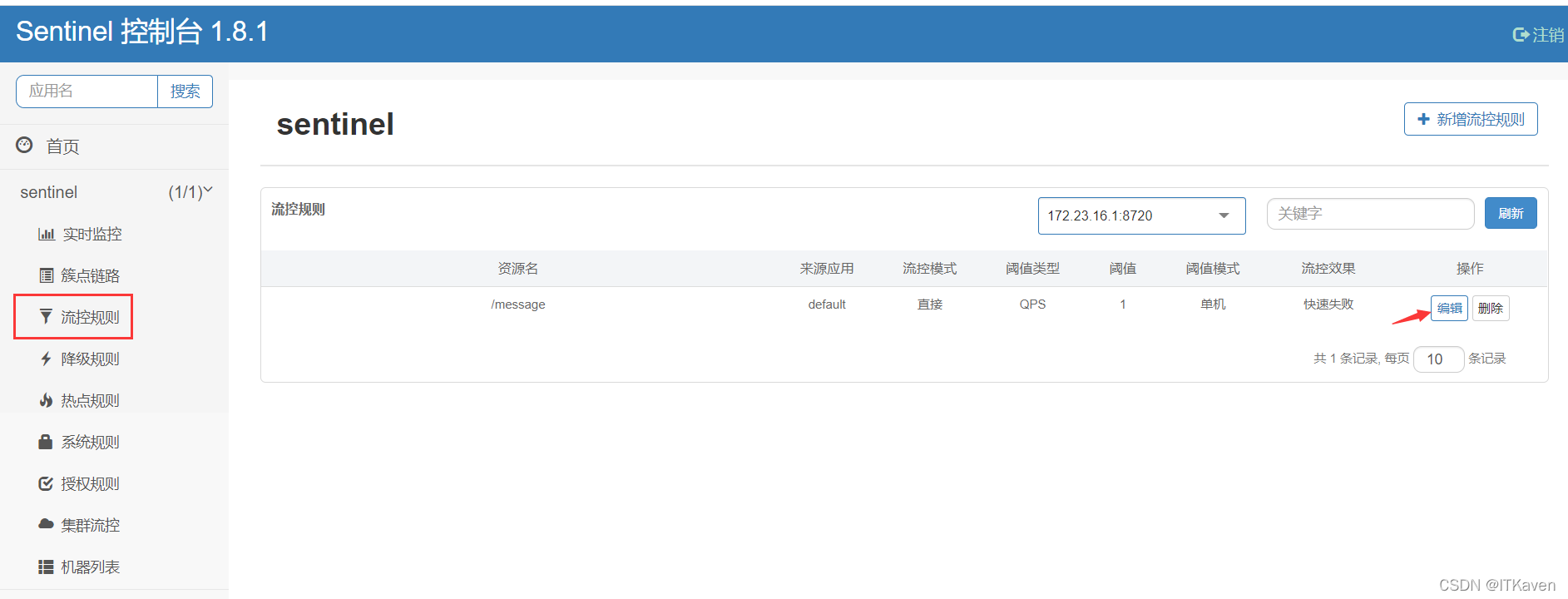Screen dimensions: 1568x599
Task: Open the 172.23.16.1:8720 machine dropdown
Action: (1141, 215)
